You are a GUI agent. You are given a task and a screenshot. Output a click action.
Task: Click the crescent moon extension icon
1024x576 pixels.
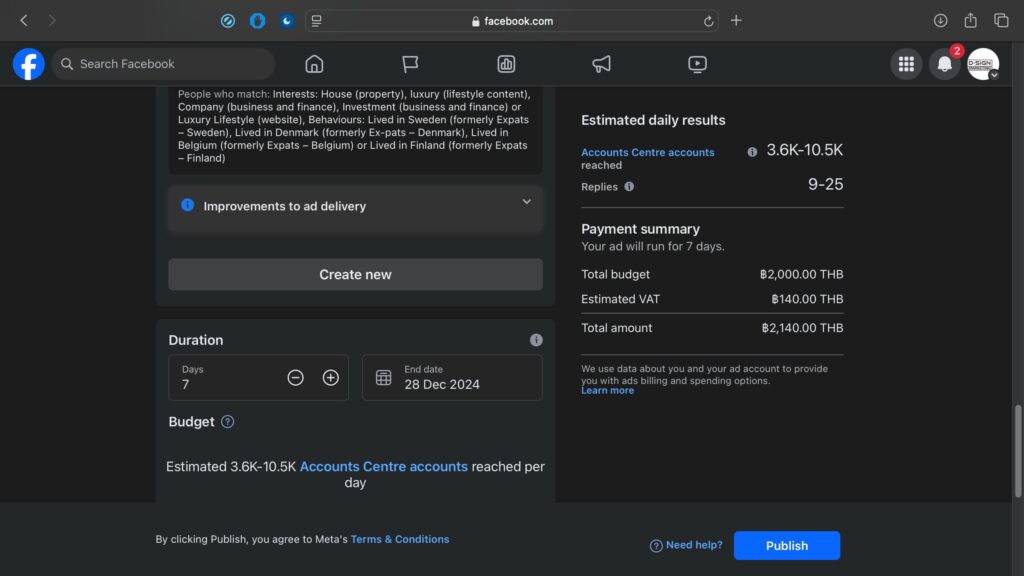287,21
